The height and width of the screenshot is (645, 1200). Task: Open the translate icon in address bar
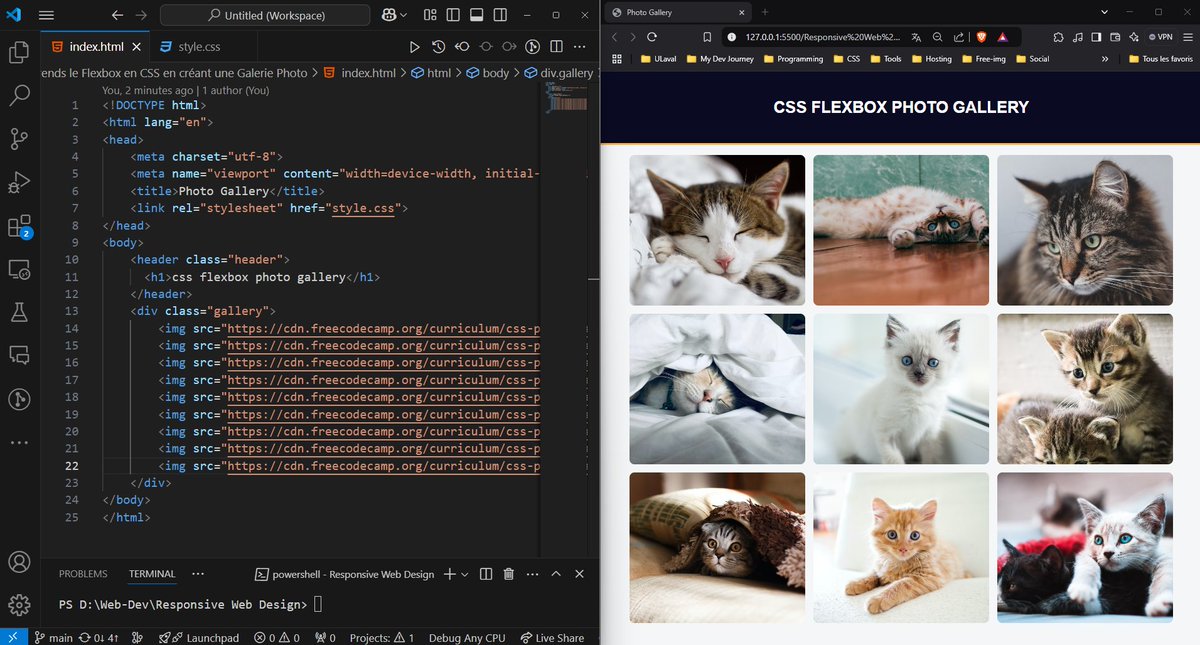[915, 36]
